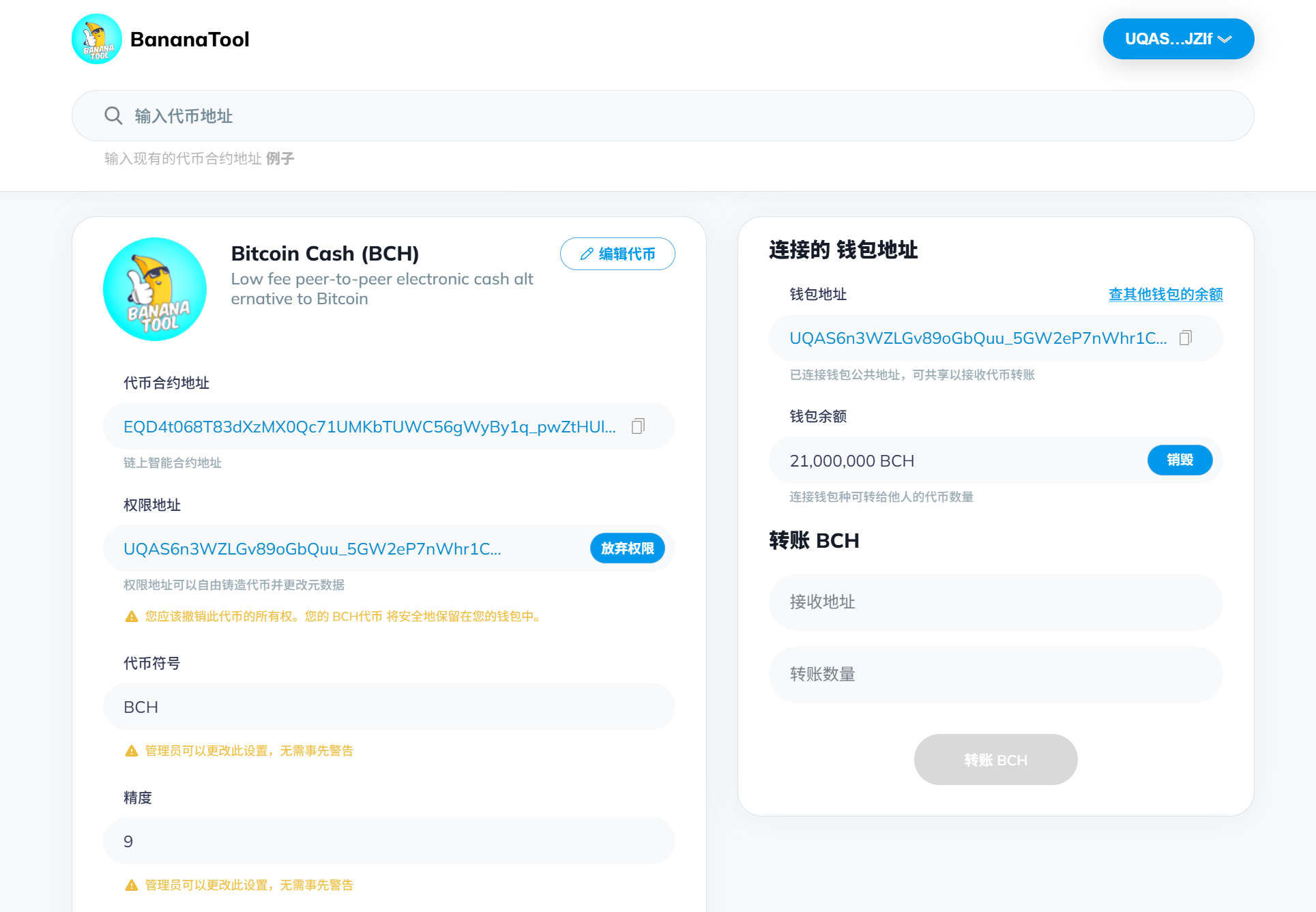This screenshot has width=1316, height=912.
Task: Open 查其他钱包的余额 link
Action: pos(1165,294)
